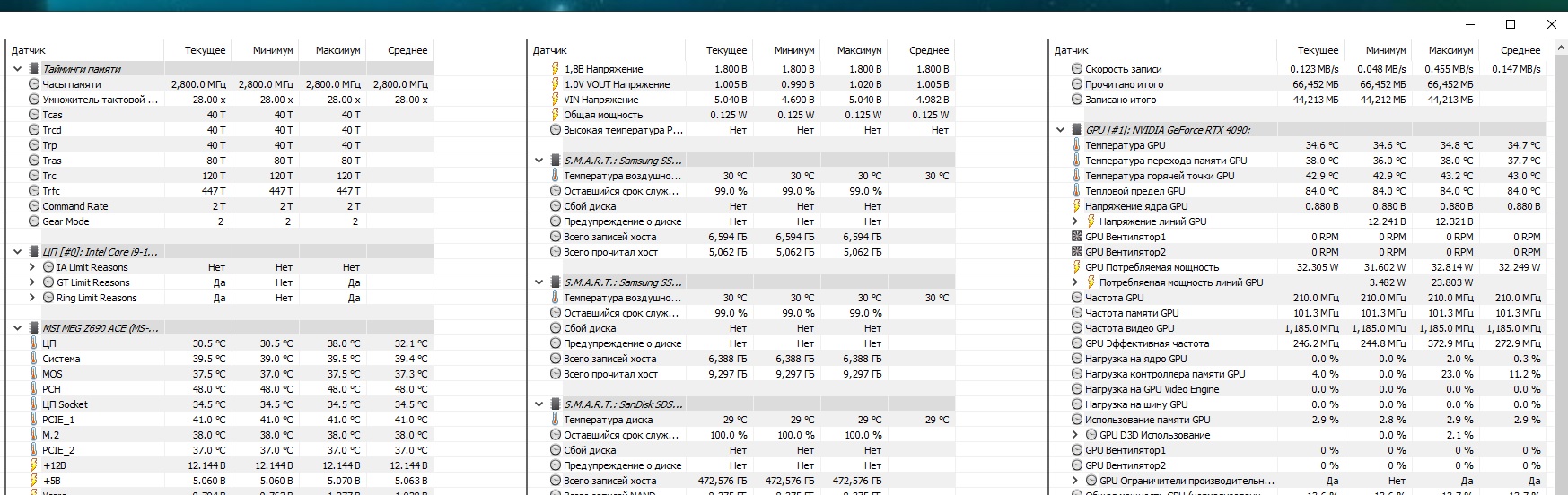Click the memory chip icon of Тайминги памяти
Image resolution: width=1568 pixels, height=495 pixels.
(34, 69)
